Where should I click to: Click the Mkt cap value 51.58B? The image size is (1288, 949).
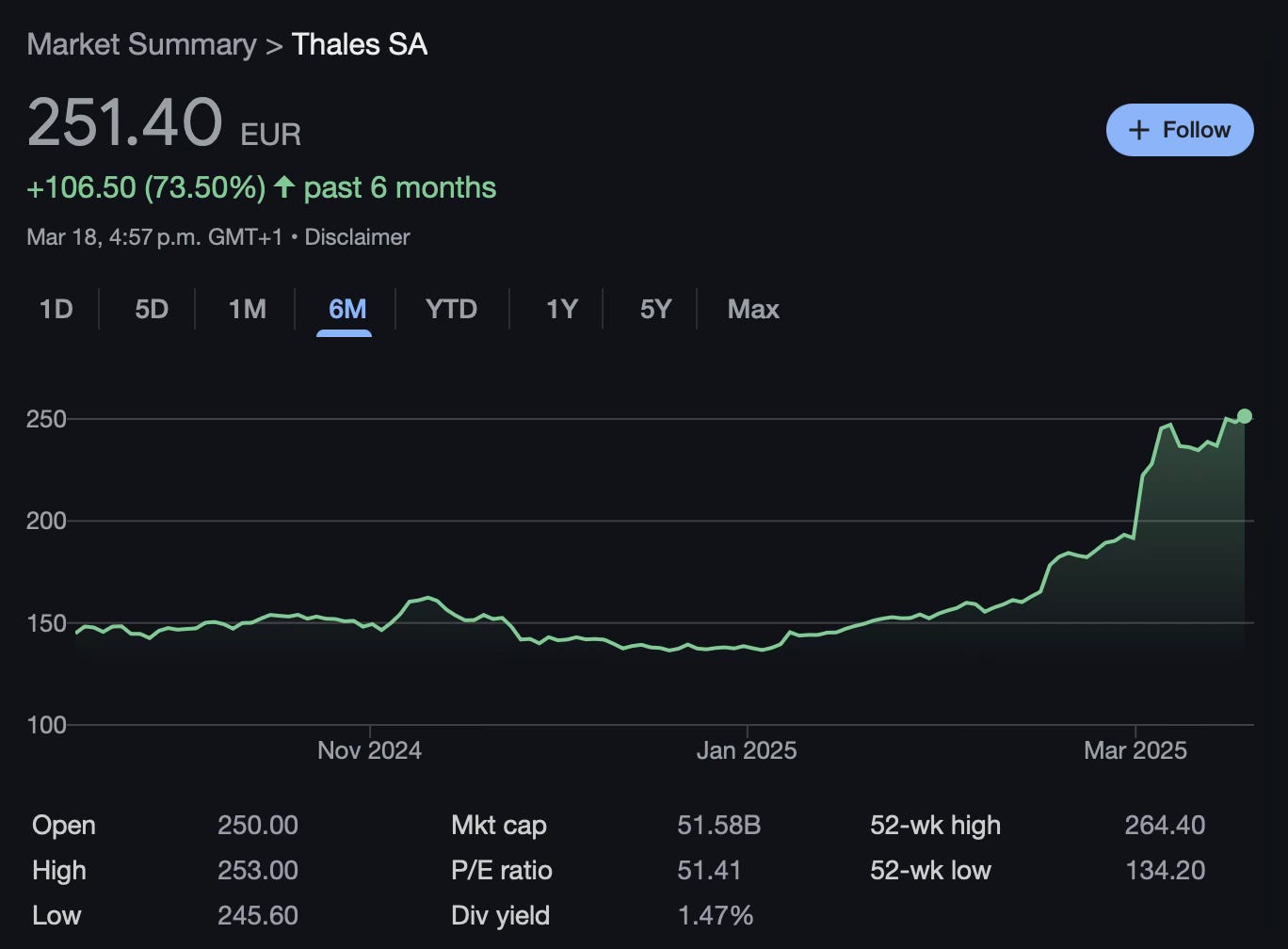click(719, 826)
